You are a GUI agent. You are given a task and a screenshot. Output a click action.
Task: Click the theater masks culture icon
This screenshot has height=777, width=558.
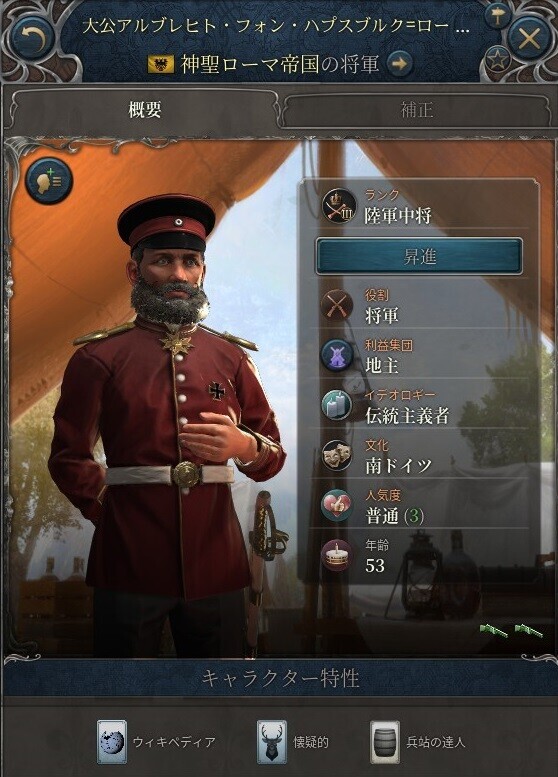[337, 455]
